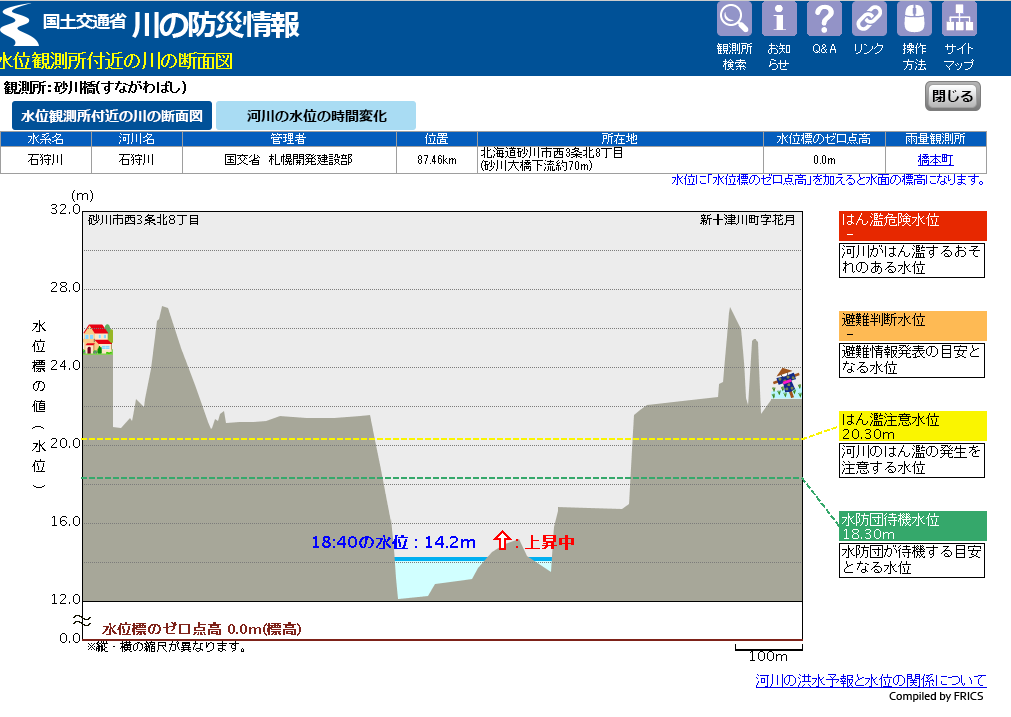Click the yellow はん濫注意水位 20.30m legend
1011x717 pixels.
912,426
